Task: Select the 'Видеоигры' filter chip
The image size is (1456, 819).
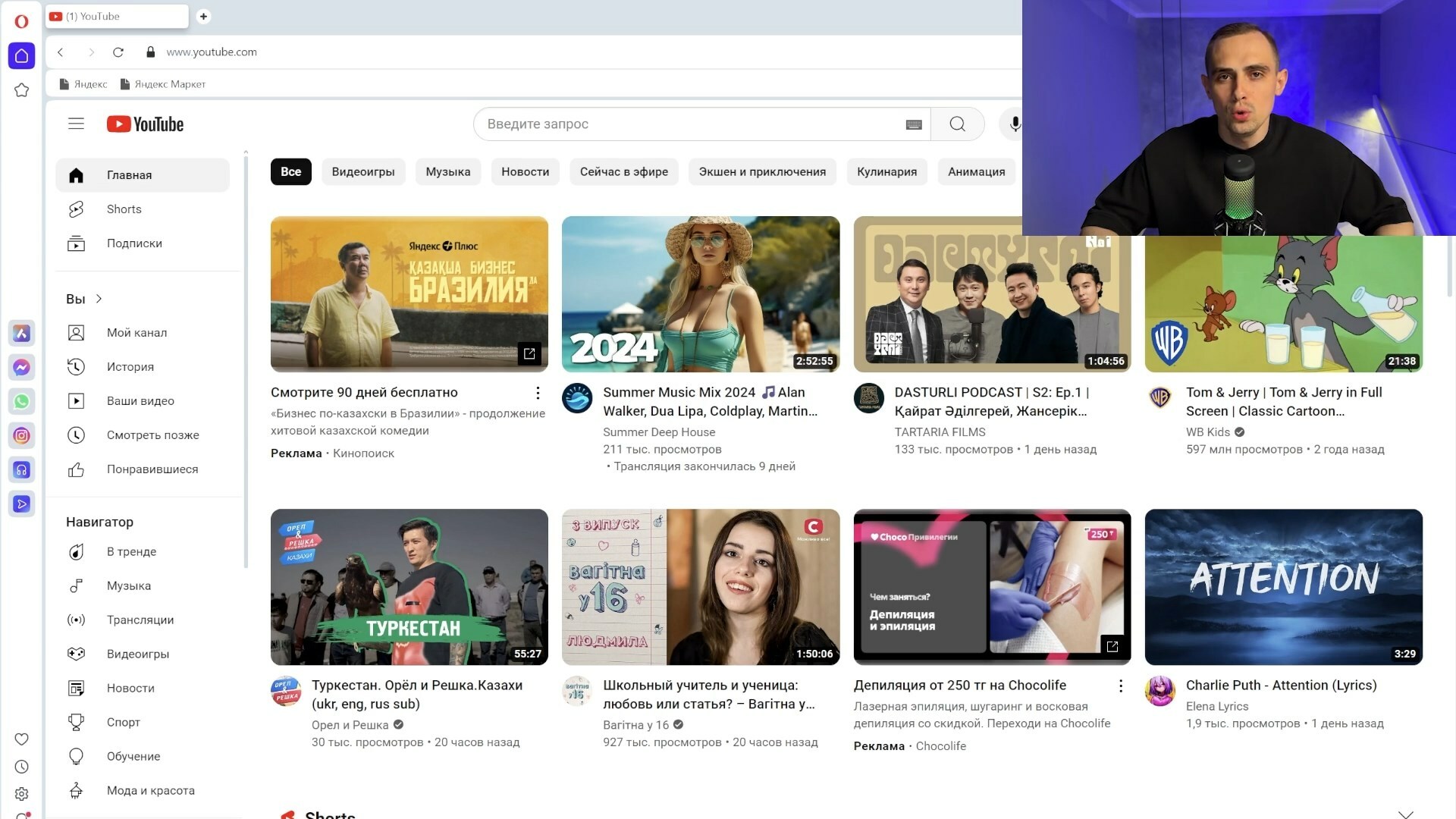Action: pyautogui.click(x=363, y=172)
